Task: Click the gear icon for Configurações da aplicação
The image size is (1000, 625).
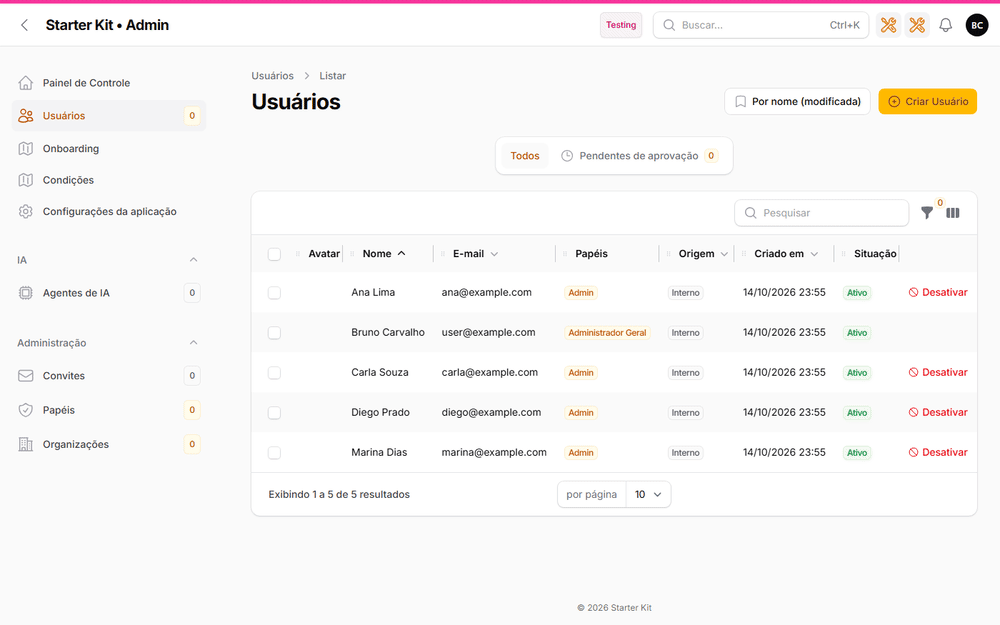Action: point(26,211)
